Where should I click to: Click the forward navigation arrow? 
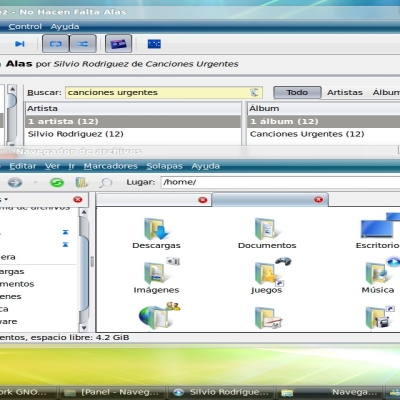click(x=15, y=182)
